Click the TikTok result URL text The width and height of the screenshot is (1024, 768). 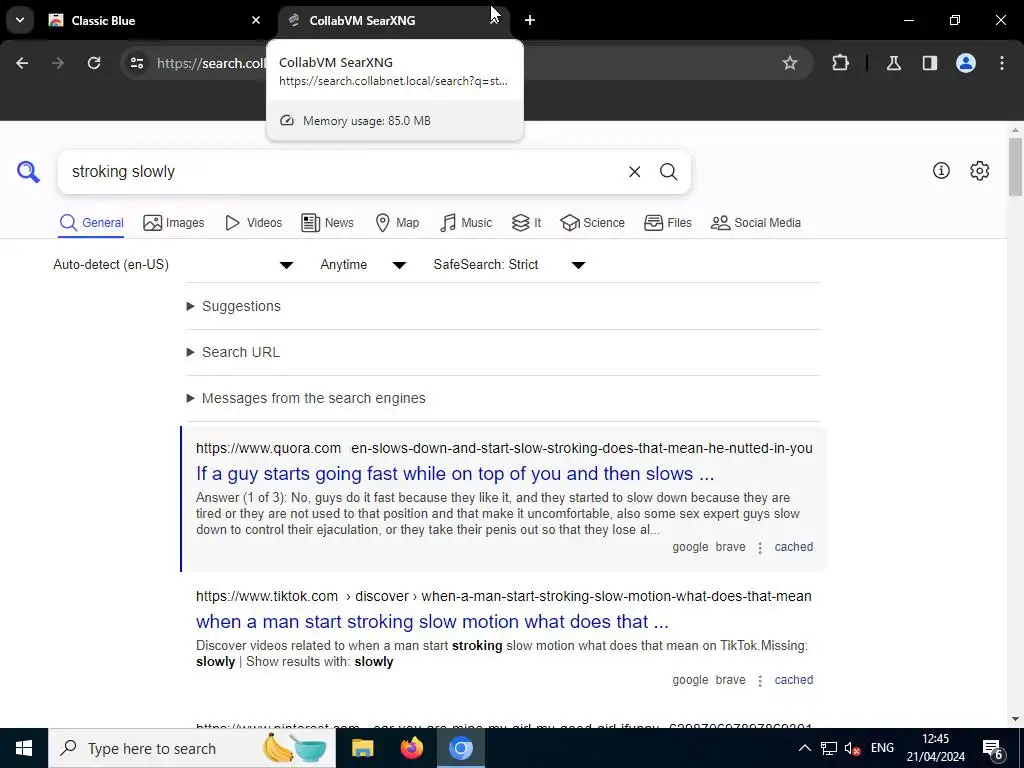click(x=504, y=596)
